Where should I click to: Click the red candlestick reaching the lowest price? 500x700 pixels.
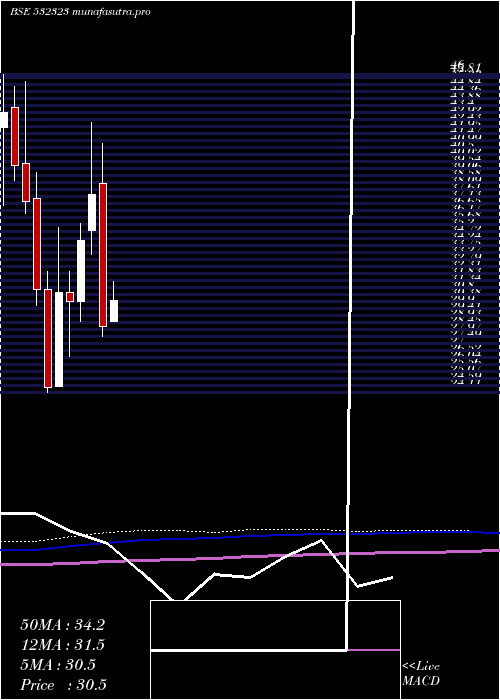coord(48,338)
